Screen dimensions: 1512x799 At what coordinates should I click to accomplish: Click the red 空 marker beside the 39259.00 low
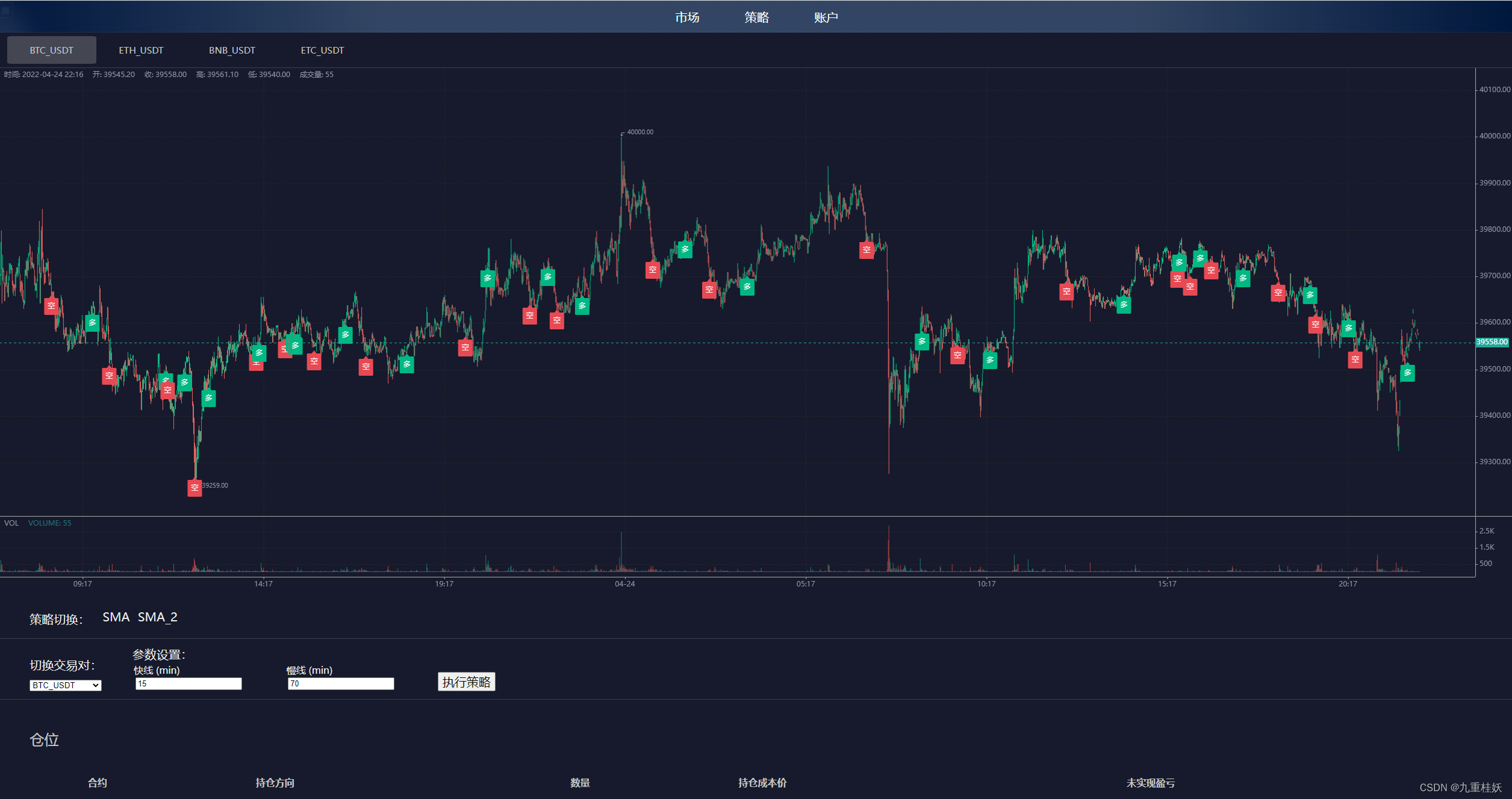194,488
